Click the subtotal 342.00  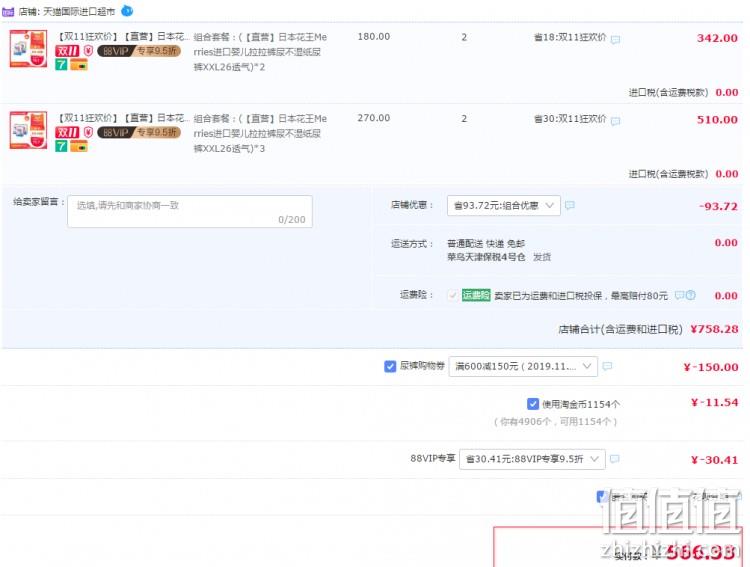tap(717, 38)
